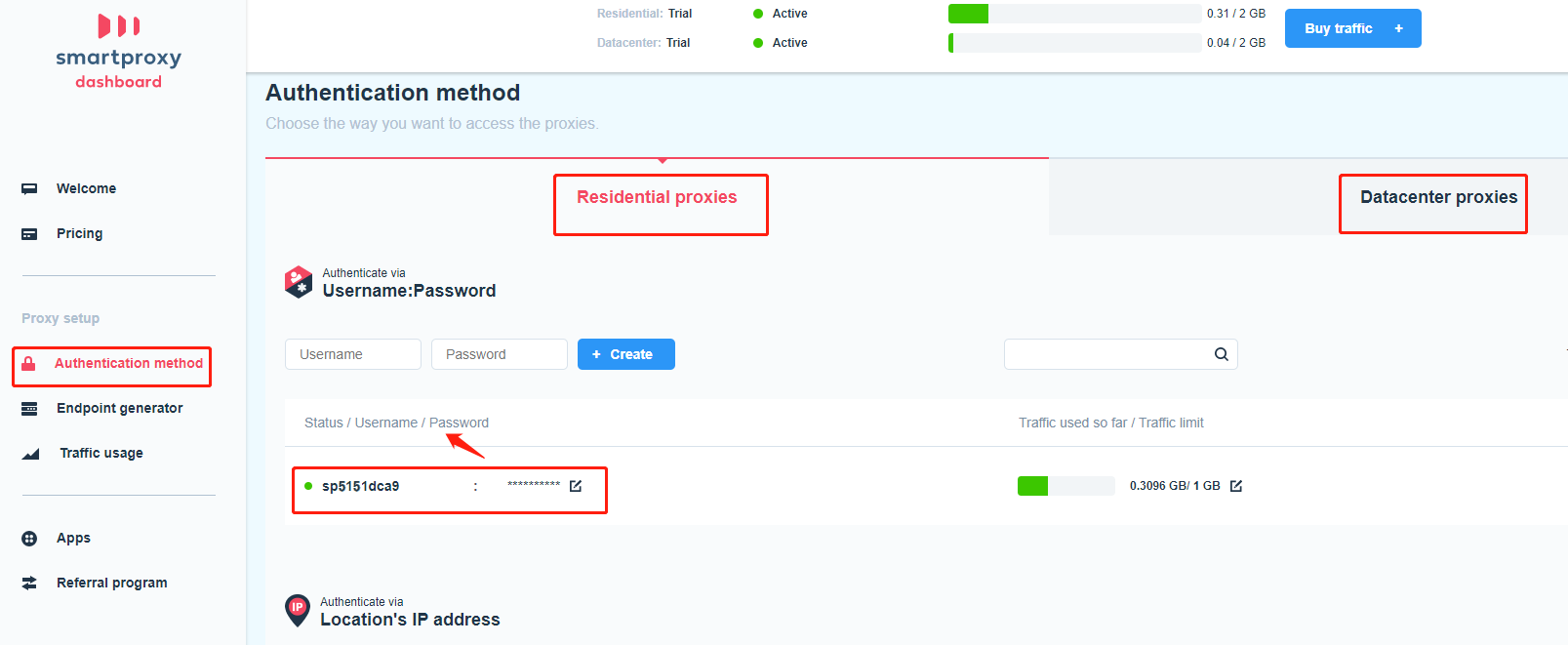Open the Apps section
This screenshot has width=1568, height=645.
tap(73, 538)
